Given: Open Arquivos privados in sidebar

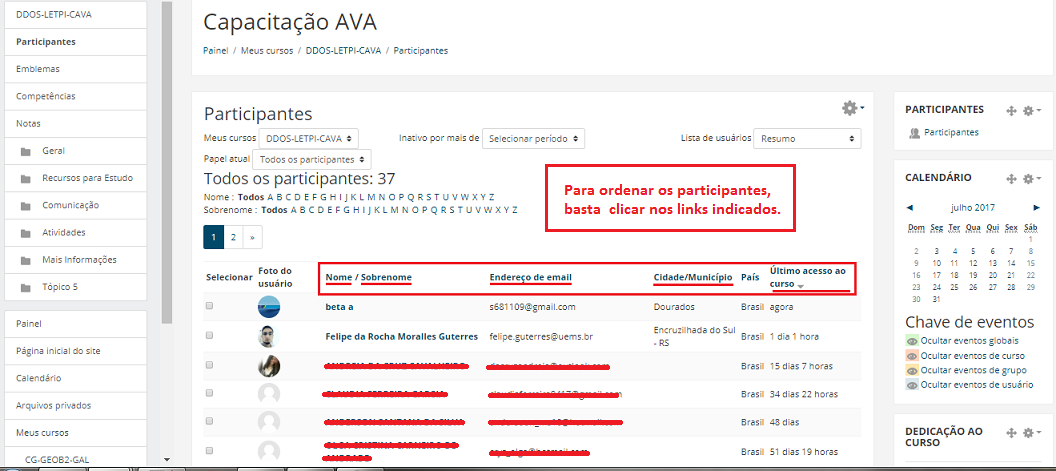Looking at the screenshot, I should 75,406.
